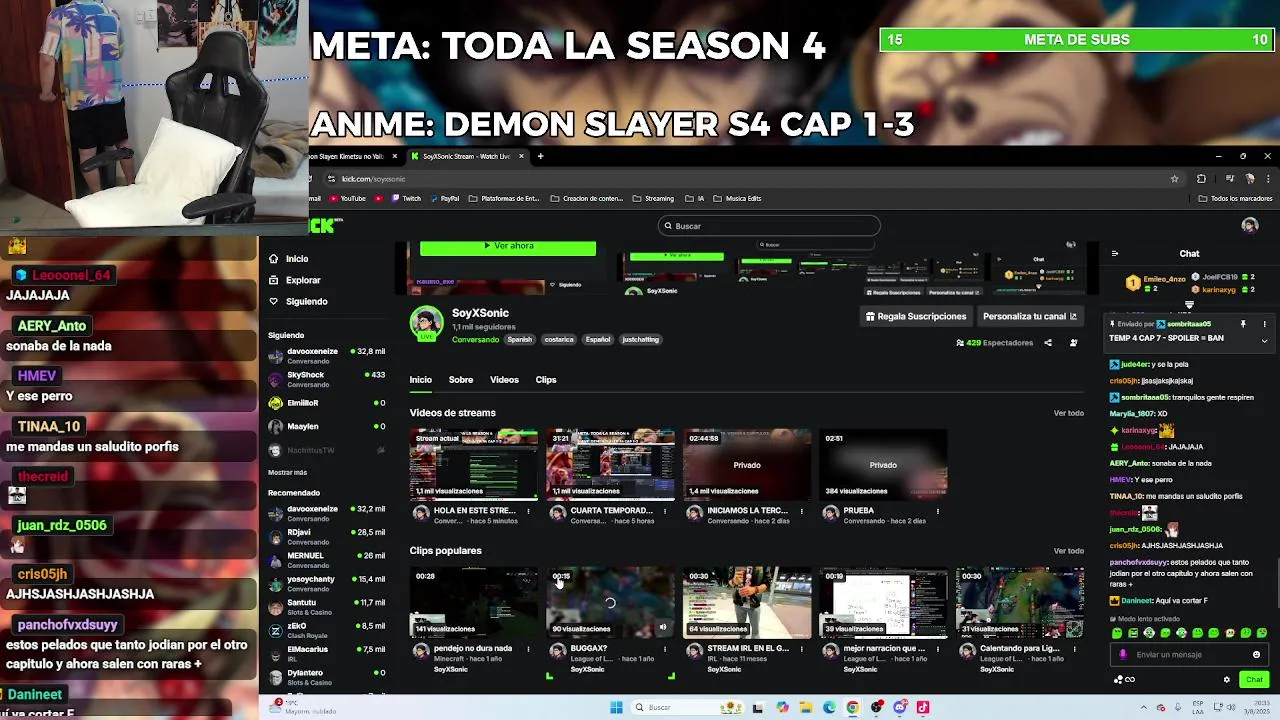Open the browser extensions icon
The image size is (1280, 720).
tap(1201, 179)
